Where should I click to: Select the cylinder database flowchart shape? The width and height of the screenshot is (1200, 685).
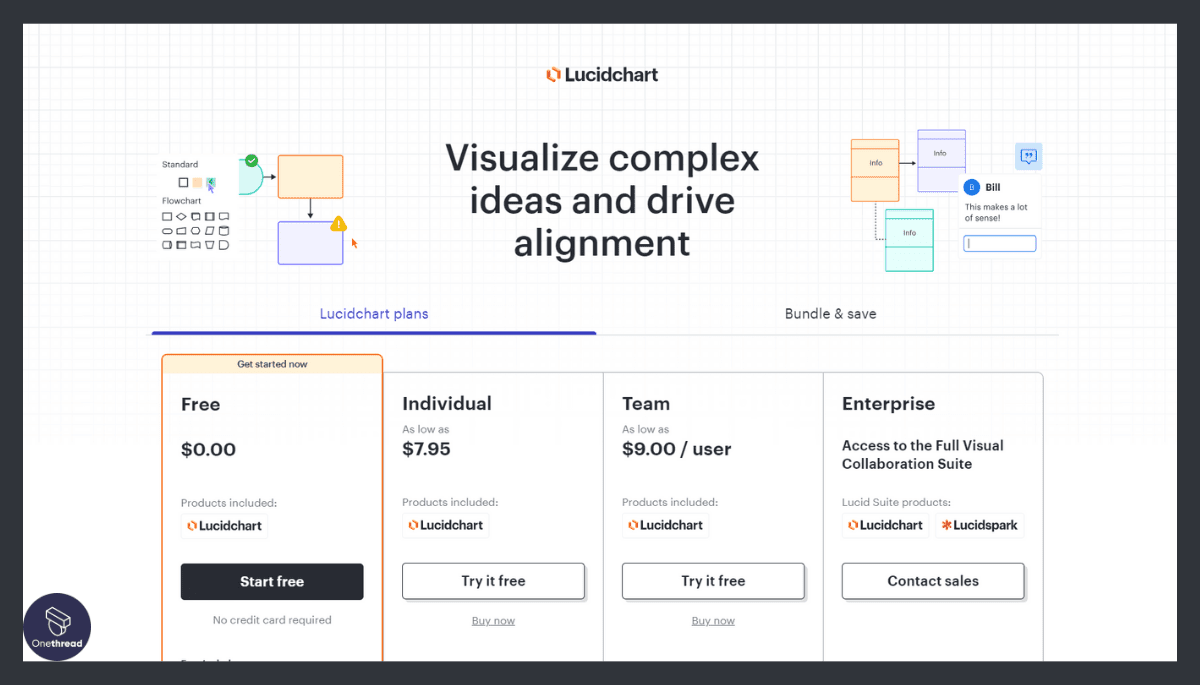(223, 230)
